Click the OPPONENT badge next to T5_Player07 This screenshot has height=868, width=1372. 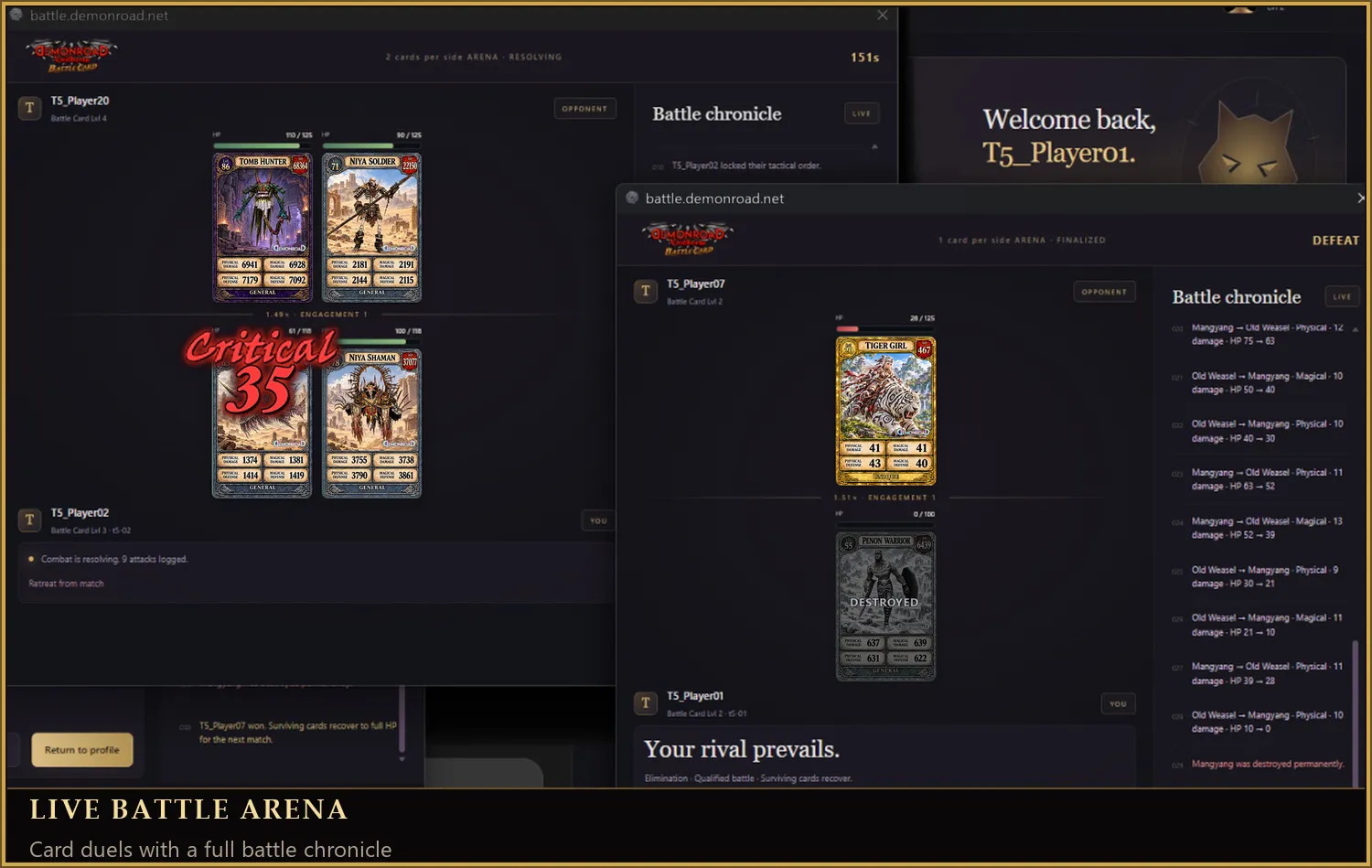(x=1104, y=292)
